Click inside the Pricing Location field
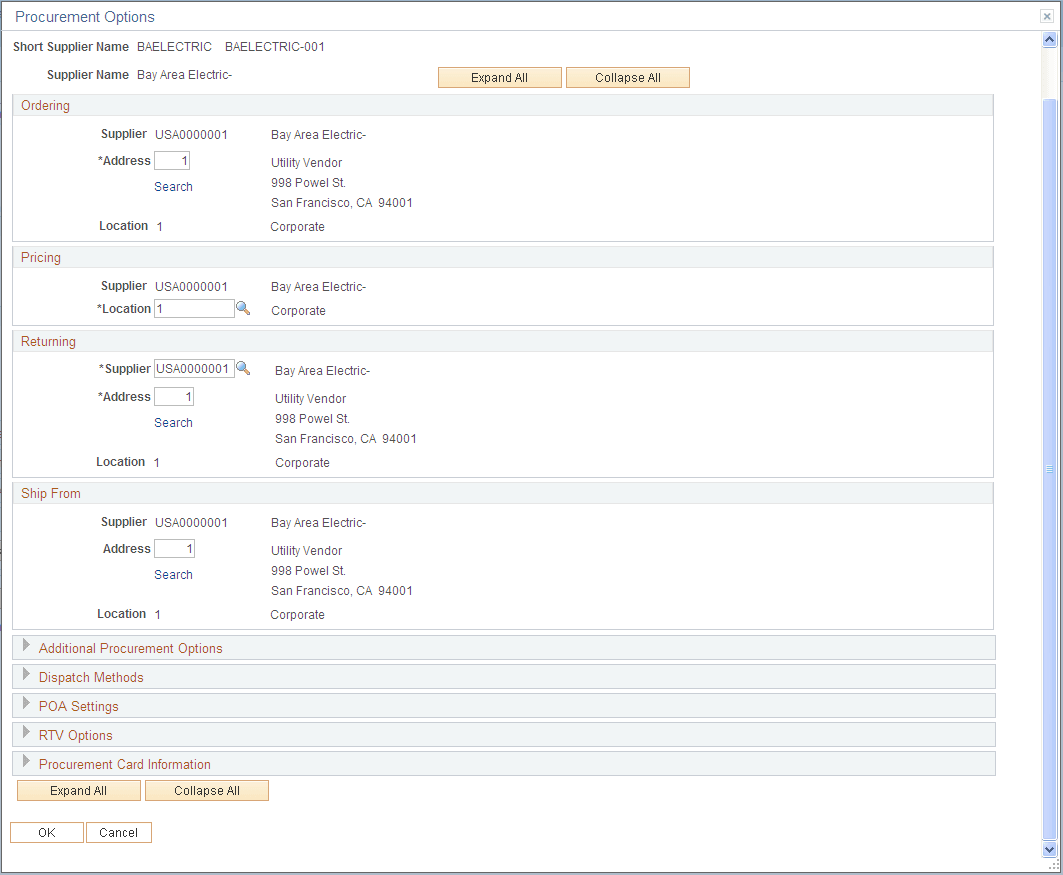Viewport: 1063px width, 875px height. 194,308
